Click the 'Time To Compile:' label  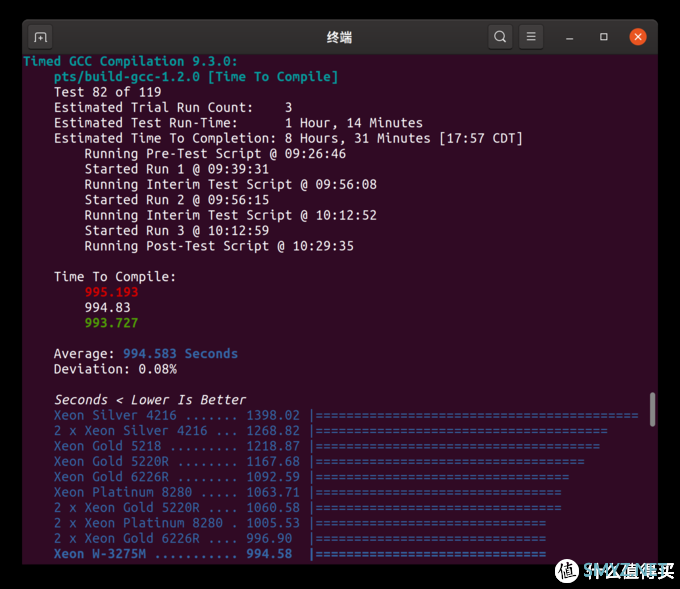[x=115, y=277]
